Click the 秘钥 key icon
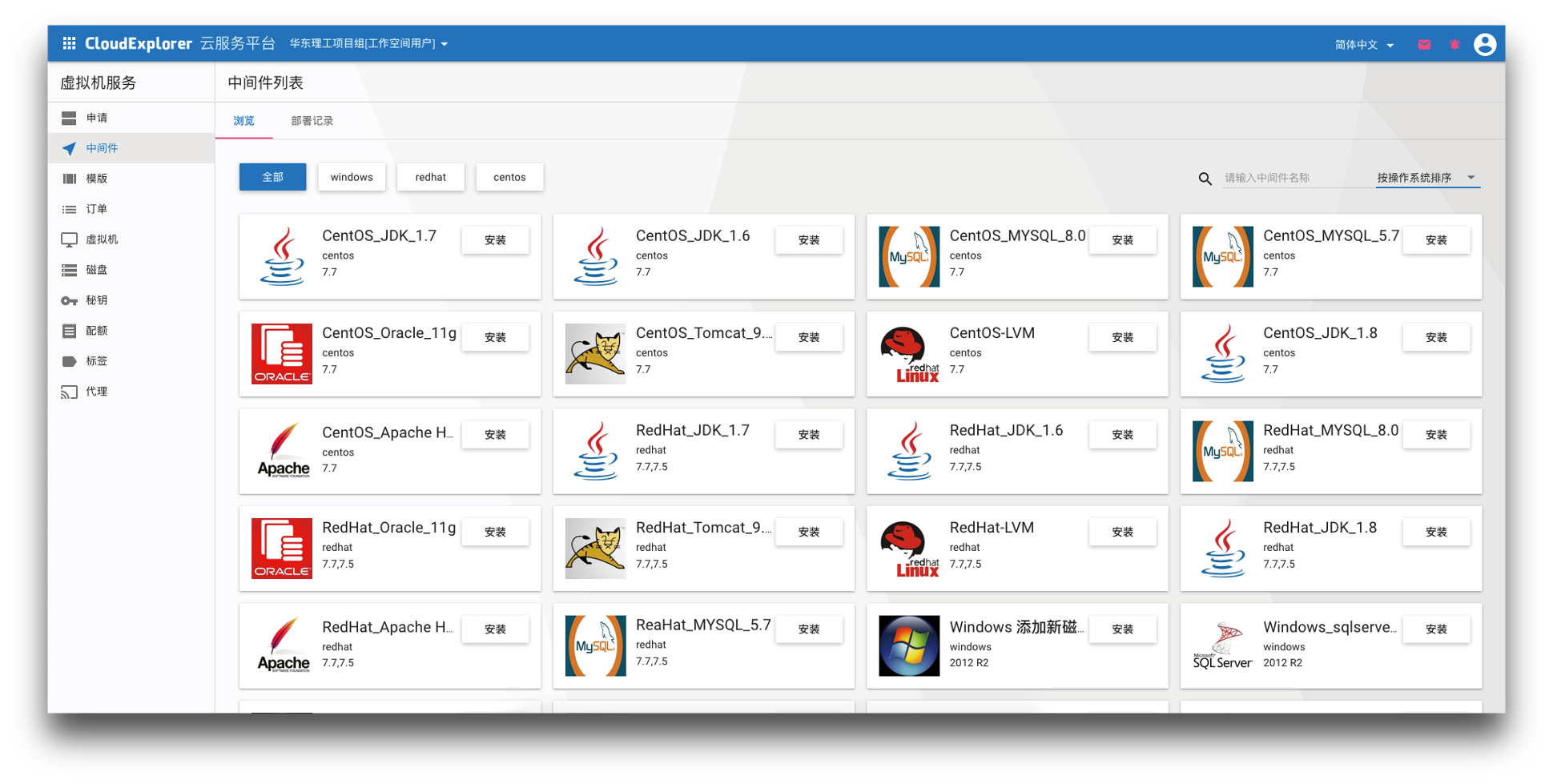 (x=69, y=300)
